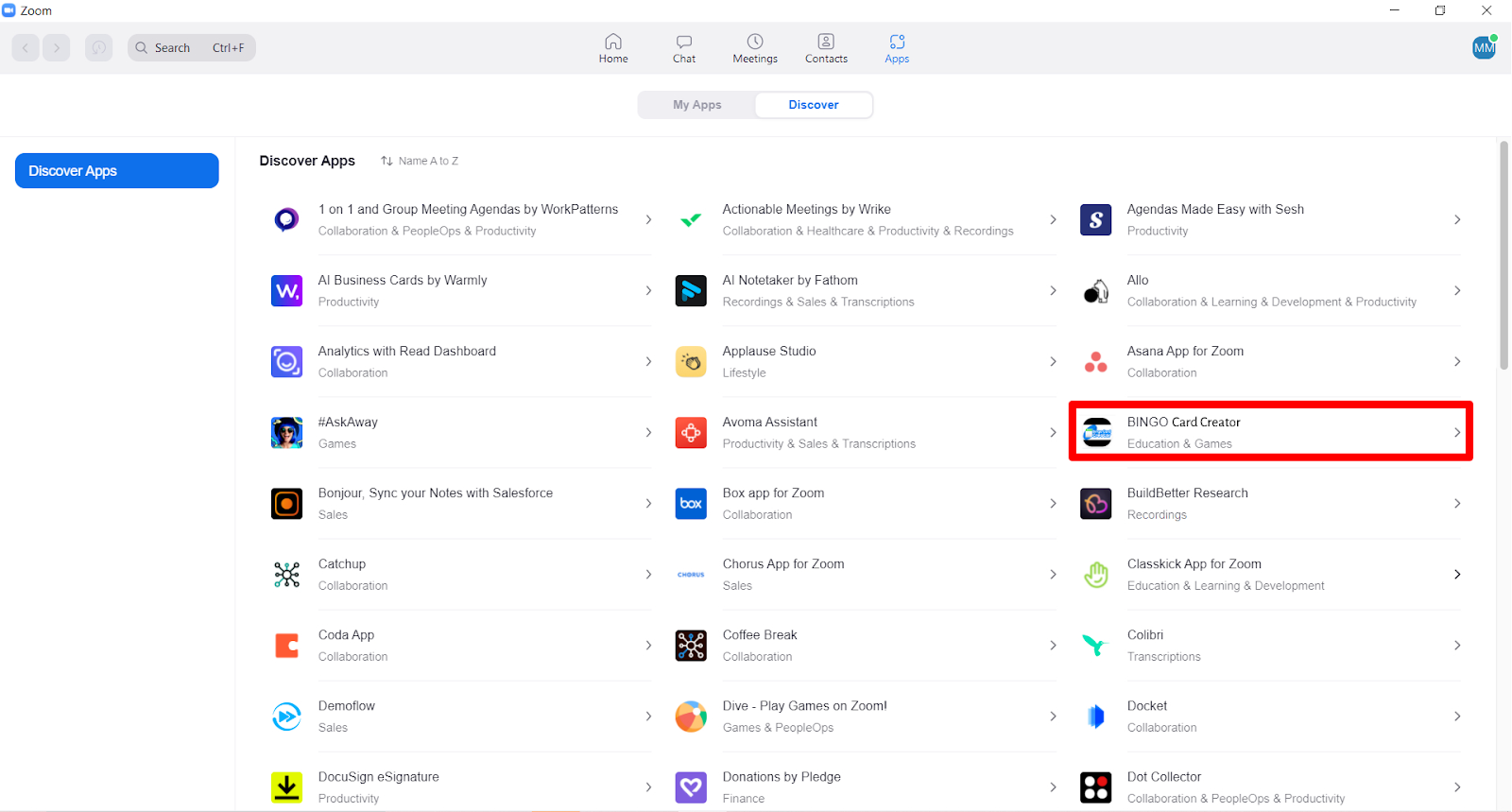Screen dimensions: 1512x812
Task: Expand Actionable Meetings by Wrike chevron
Action: point(1053,220)
